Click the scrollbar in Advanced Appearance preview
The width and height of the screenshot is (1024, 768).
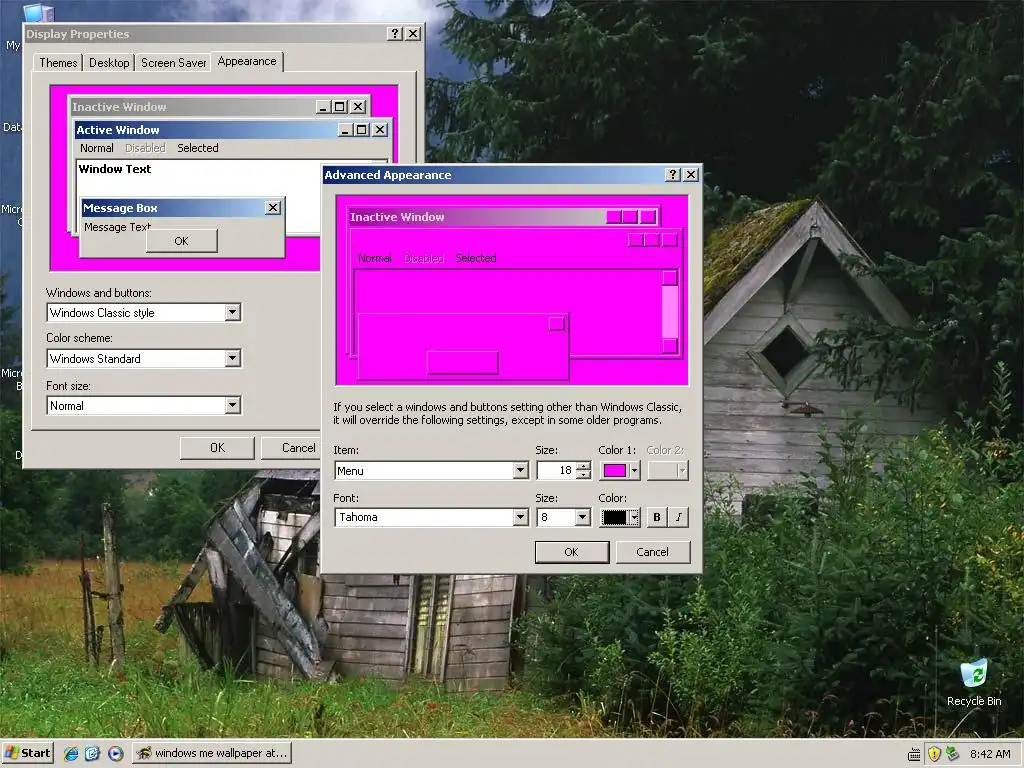(x=670, y=312)
